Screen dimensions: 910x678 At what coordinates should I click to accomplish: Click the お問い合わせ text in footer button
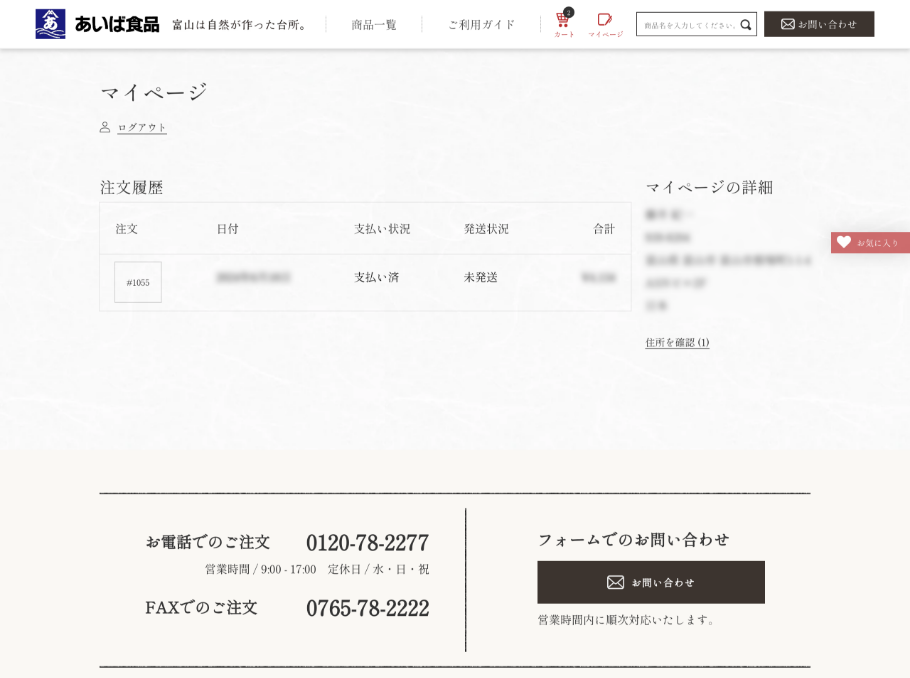[x=663, y=582]
